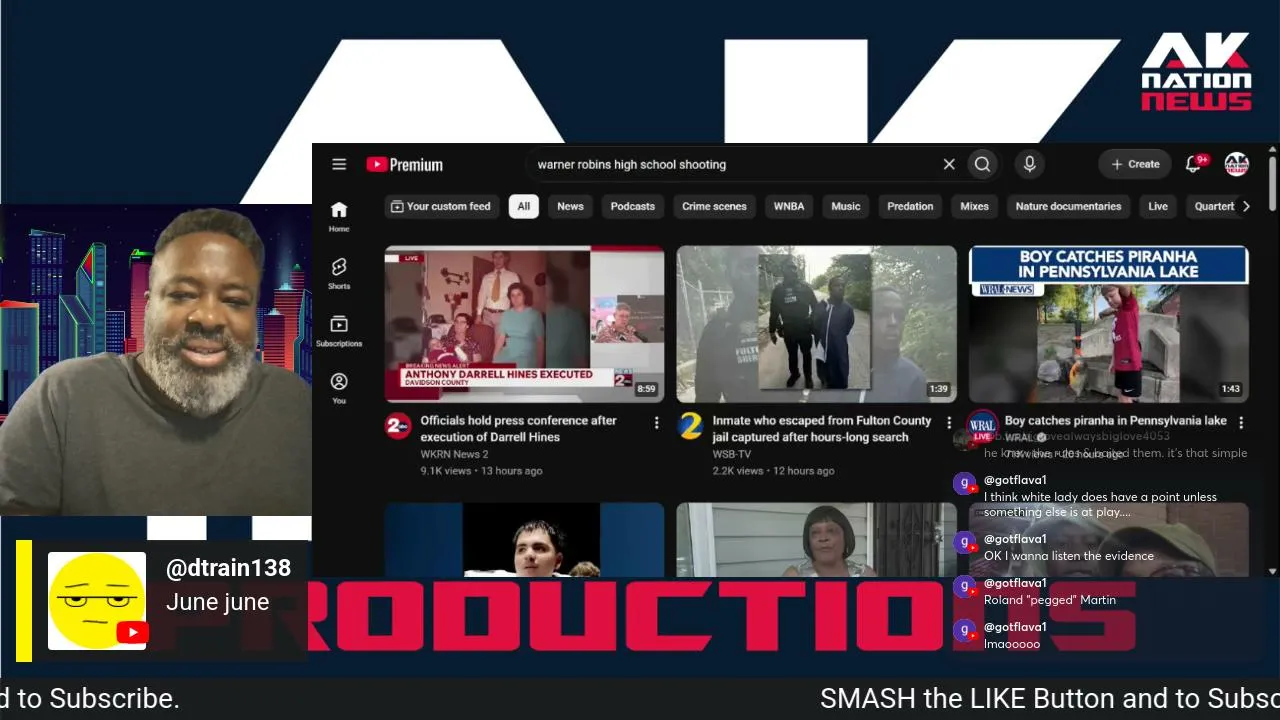Show more filter chips with the arrow
1280x720 pixels.
point(1245,206)
